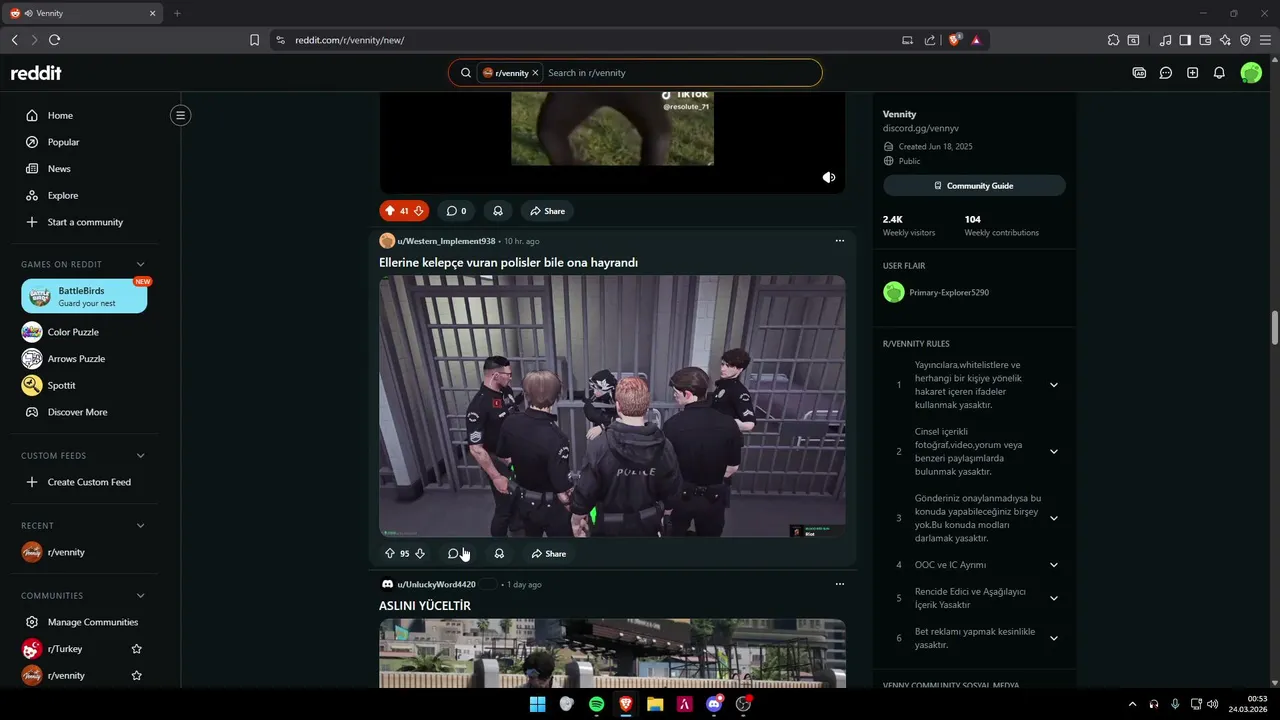Downvote the post with 41 points
This screenshot has height=720, width=1280.
420,211
